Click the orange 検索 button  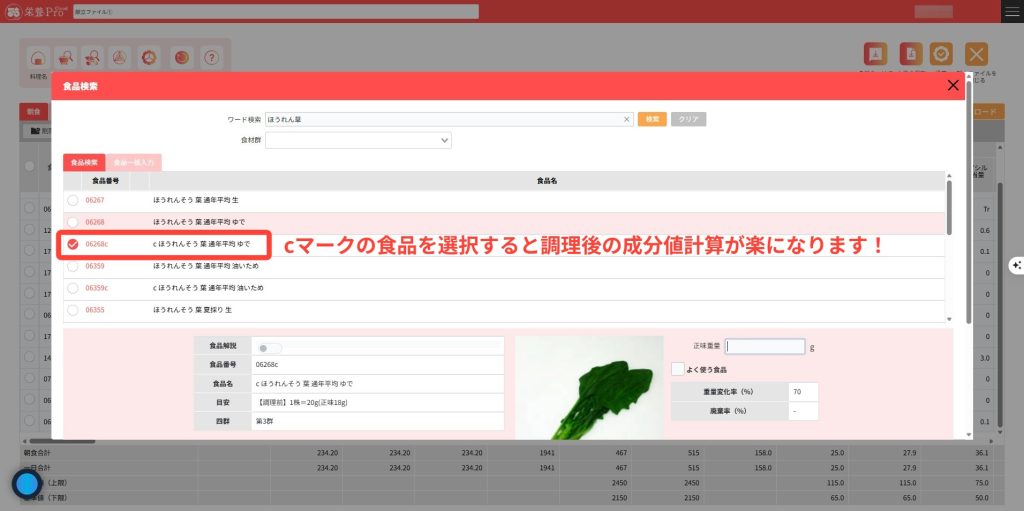(652, 119)
